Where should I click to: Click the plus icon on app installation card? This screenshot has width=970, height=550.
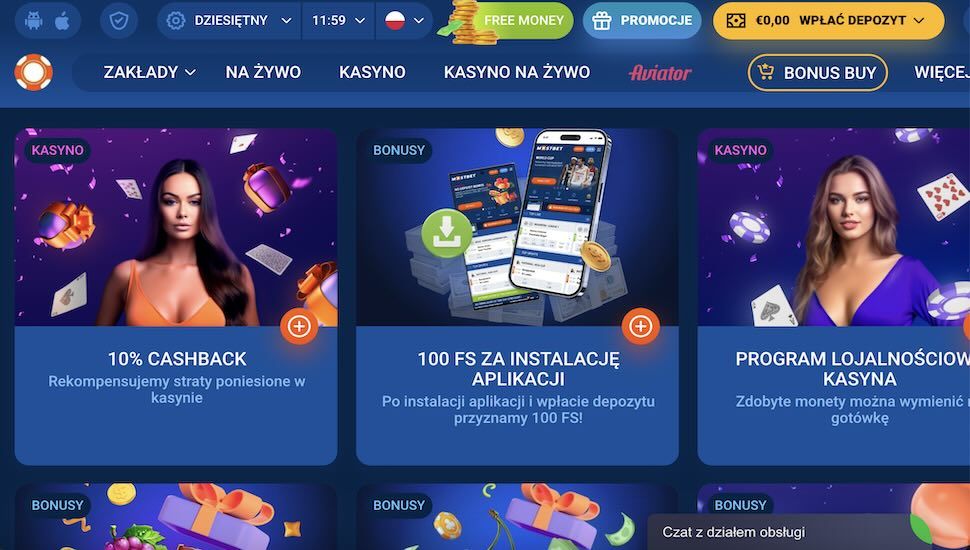(640, 326)
